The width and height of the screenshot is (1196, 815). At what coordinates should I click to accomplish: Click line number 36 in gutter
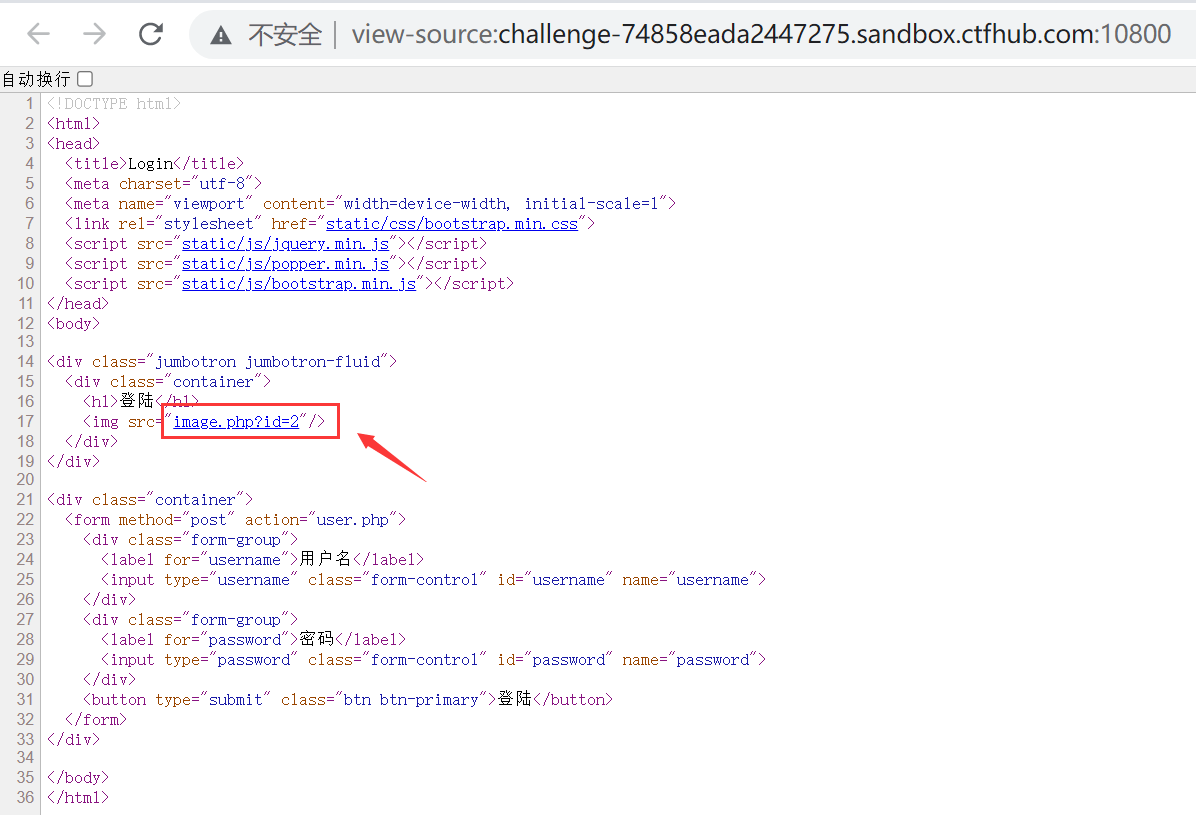25,798
